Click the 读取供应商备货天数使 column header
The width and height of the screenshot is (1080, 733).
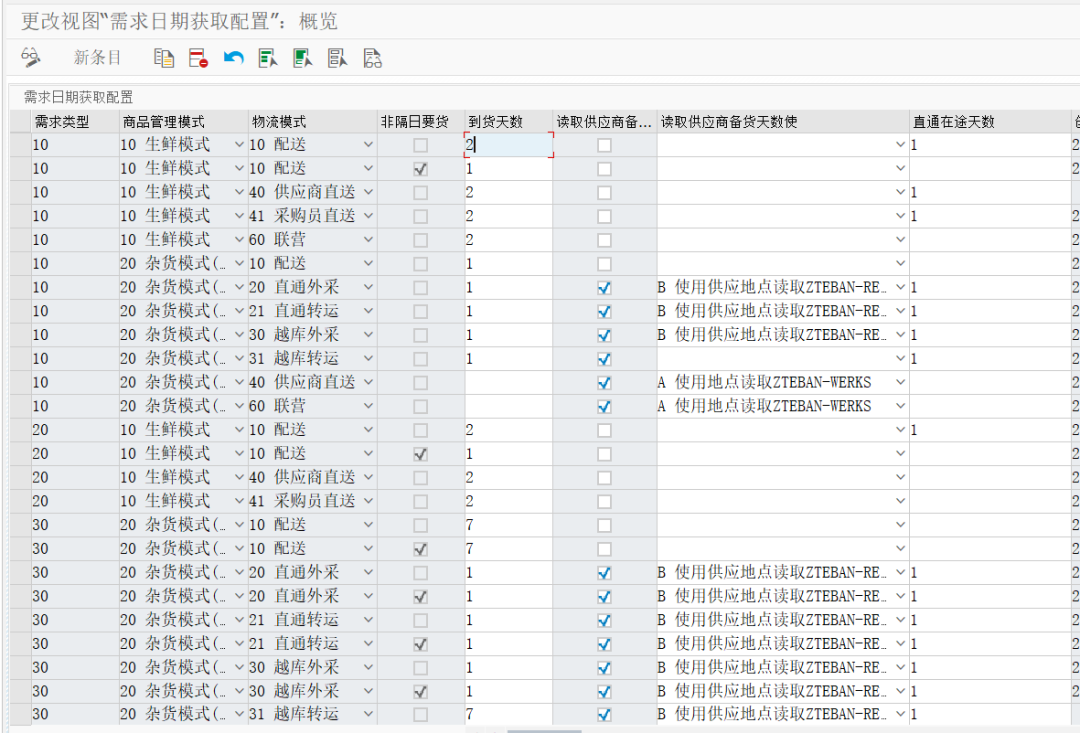pos(782,122)
